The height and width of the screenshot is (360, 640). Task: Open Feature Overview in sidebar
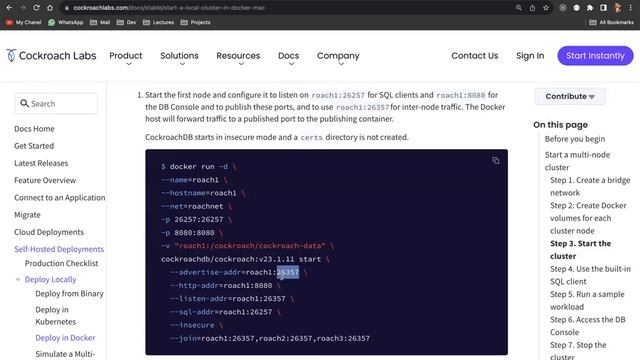click(x=45, y=180)
